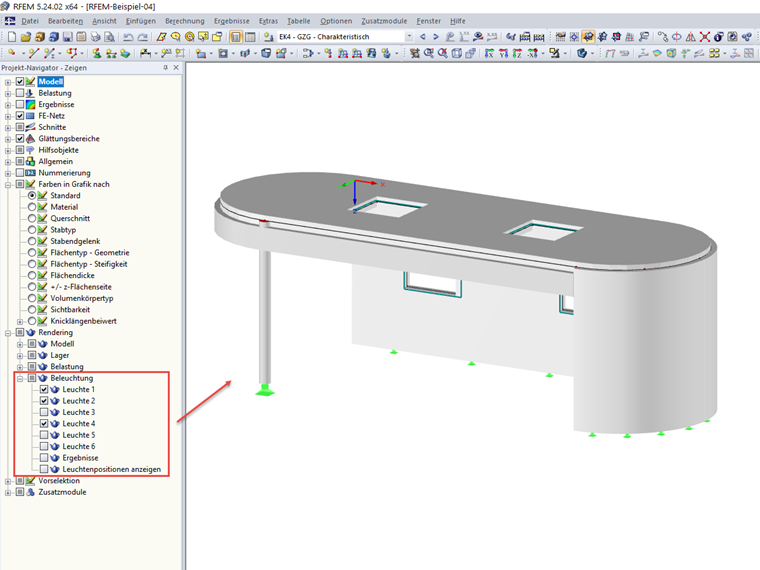Select the Sichtbarkeit tree item

coord(70,309)
